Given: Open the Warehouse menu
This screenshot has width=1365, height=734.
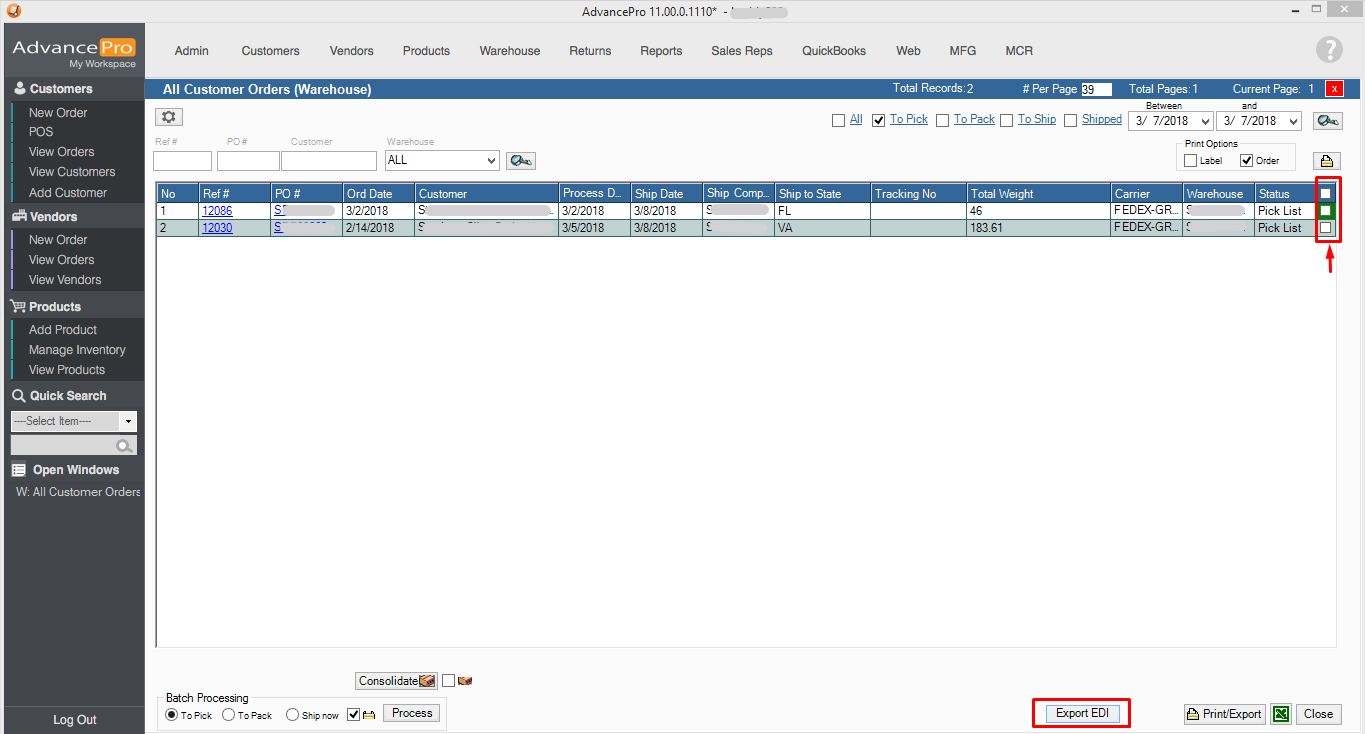Looking at the screenshot, I should point(509,50).
